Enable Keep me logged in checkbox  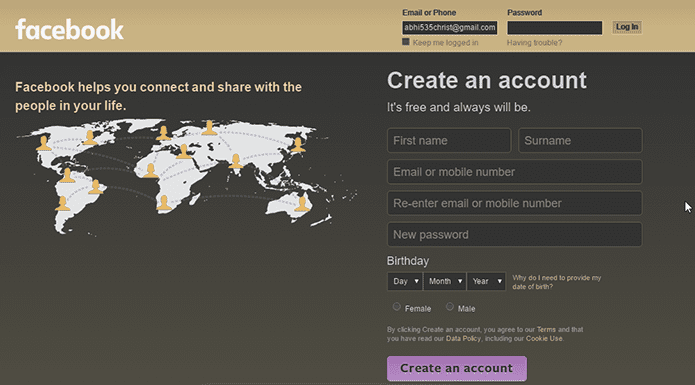[406, 42]
